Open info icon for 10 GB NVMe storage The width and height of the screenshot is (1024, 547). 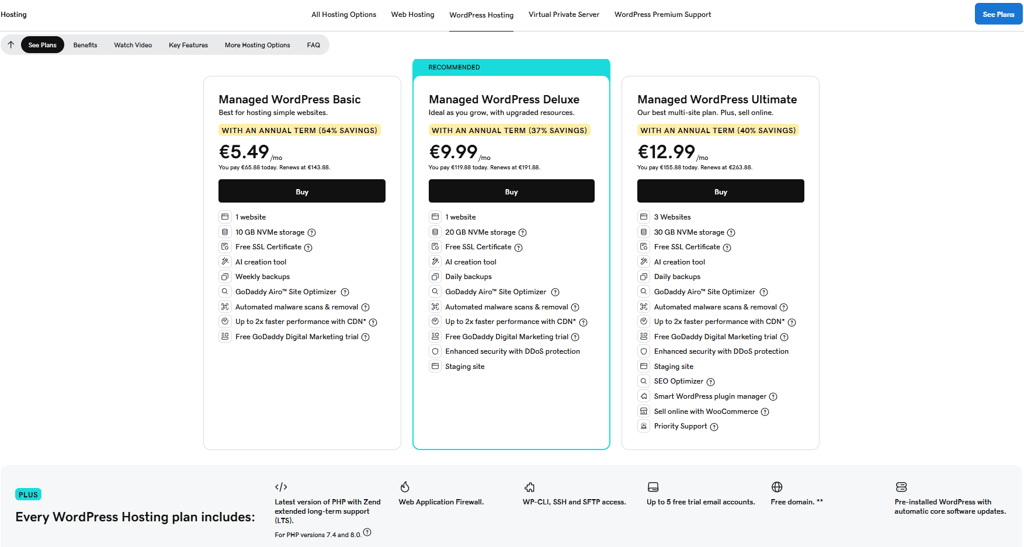click(x=312, y=232)
